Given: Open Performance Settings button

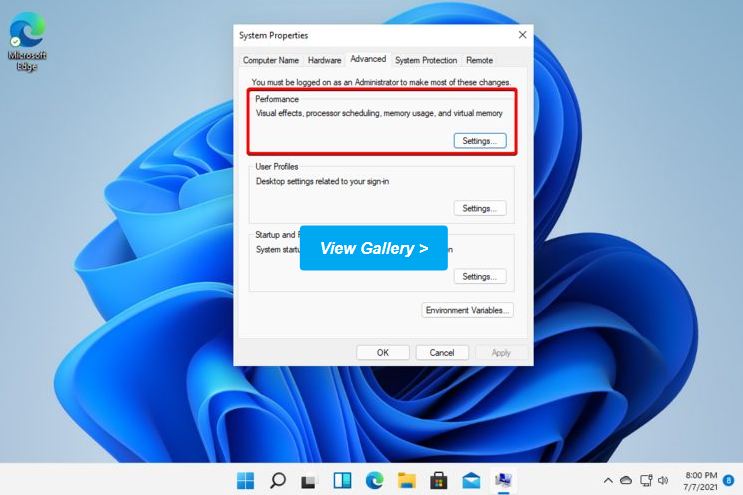Looking at the screenshot, I should point(480,141).
